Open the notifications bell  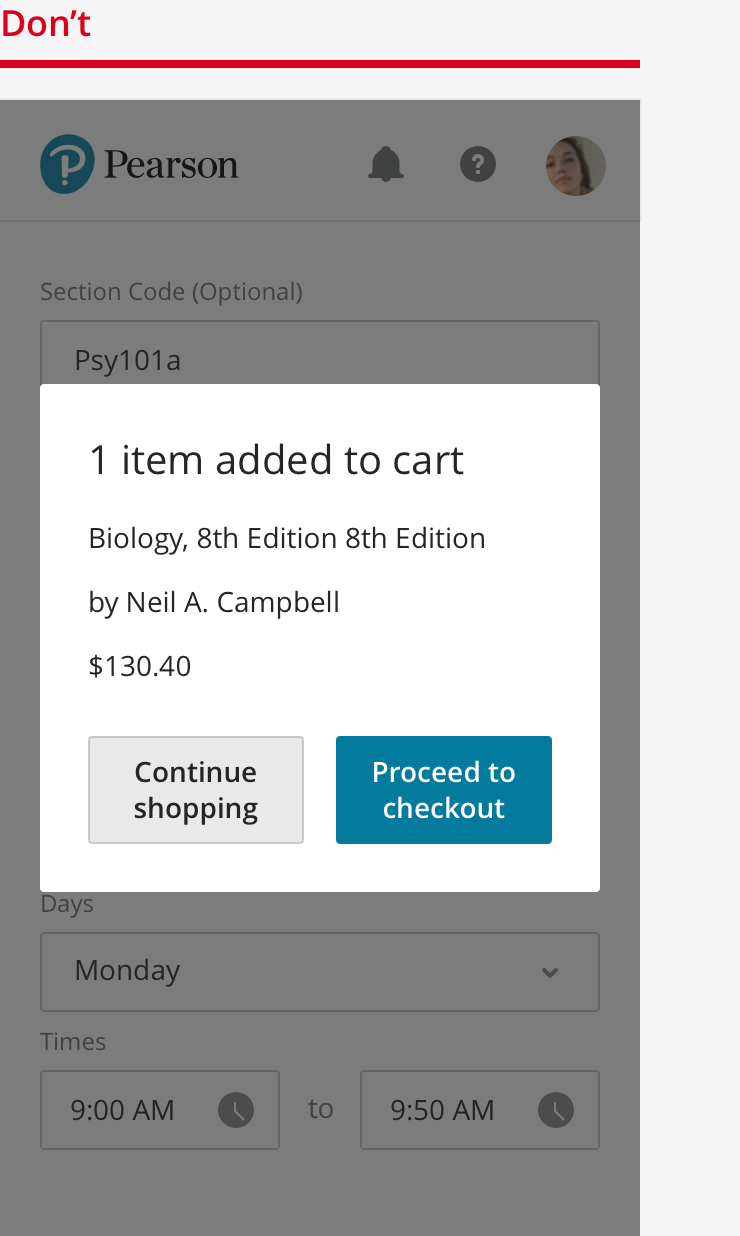(x=386, y=164)
